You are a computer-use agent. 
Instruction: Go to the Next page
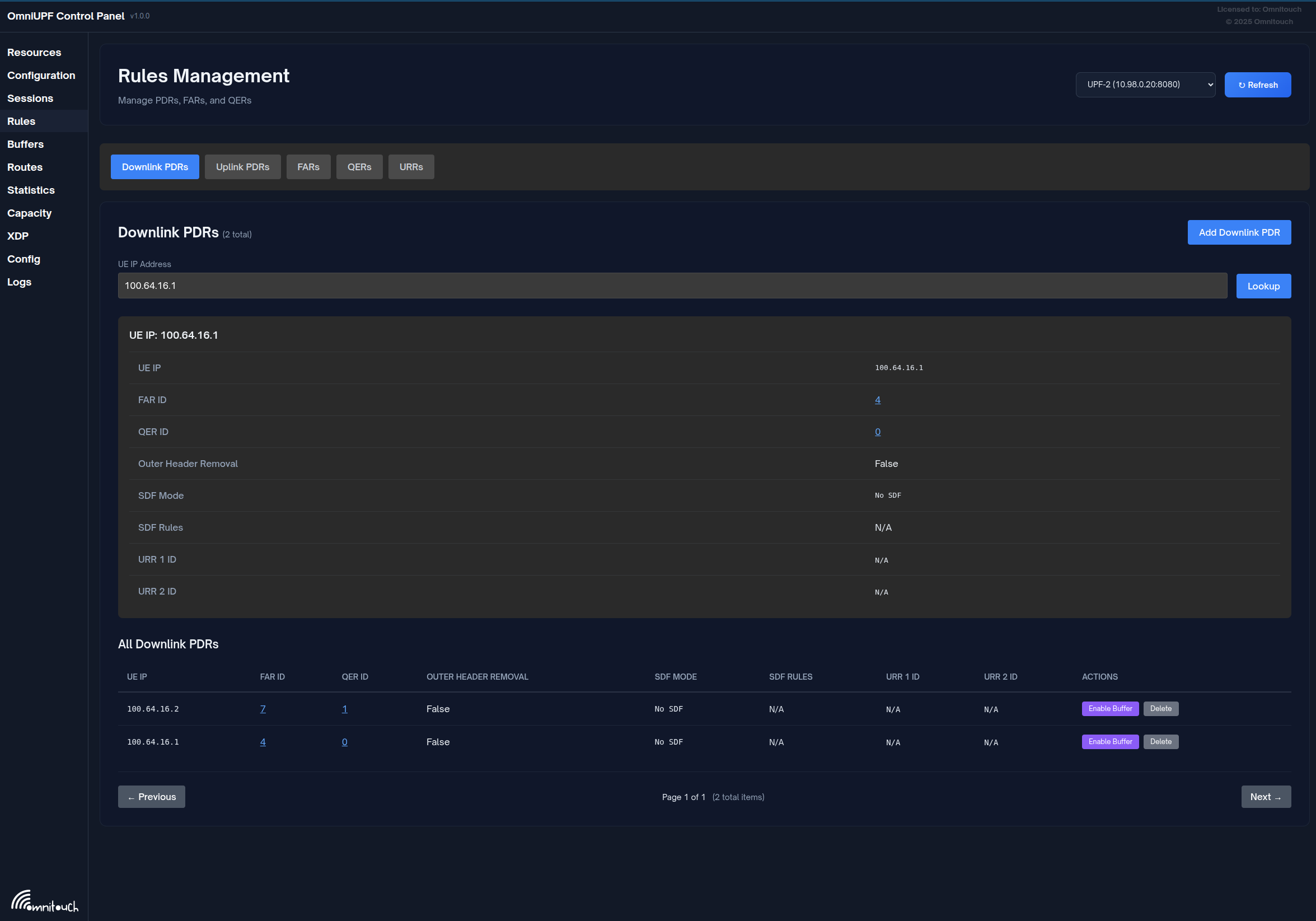pyautogui.click(x=1266, y=797)
